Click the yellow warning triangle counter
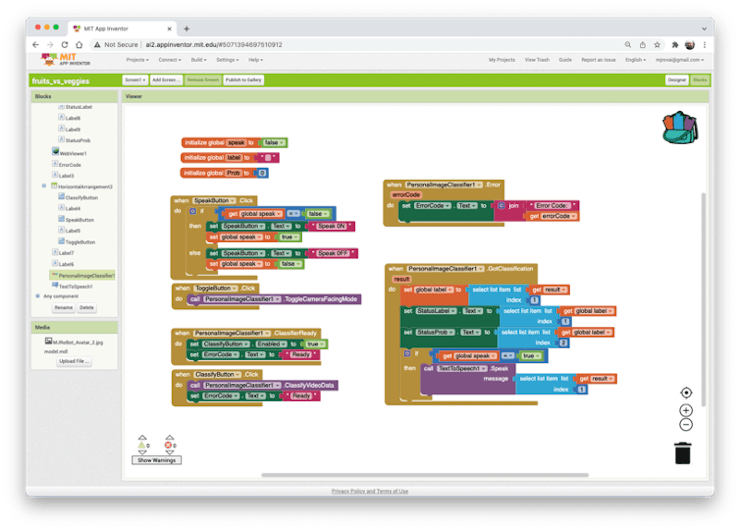Image resolution: width=740 pixels, height=530 pixels. 142,443
